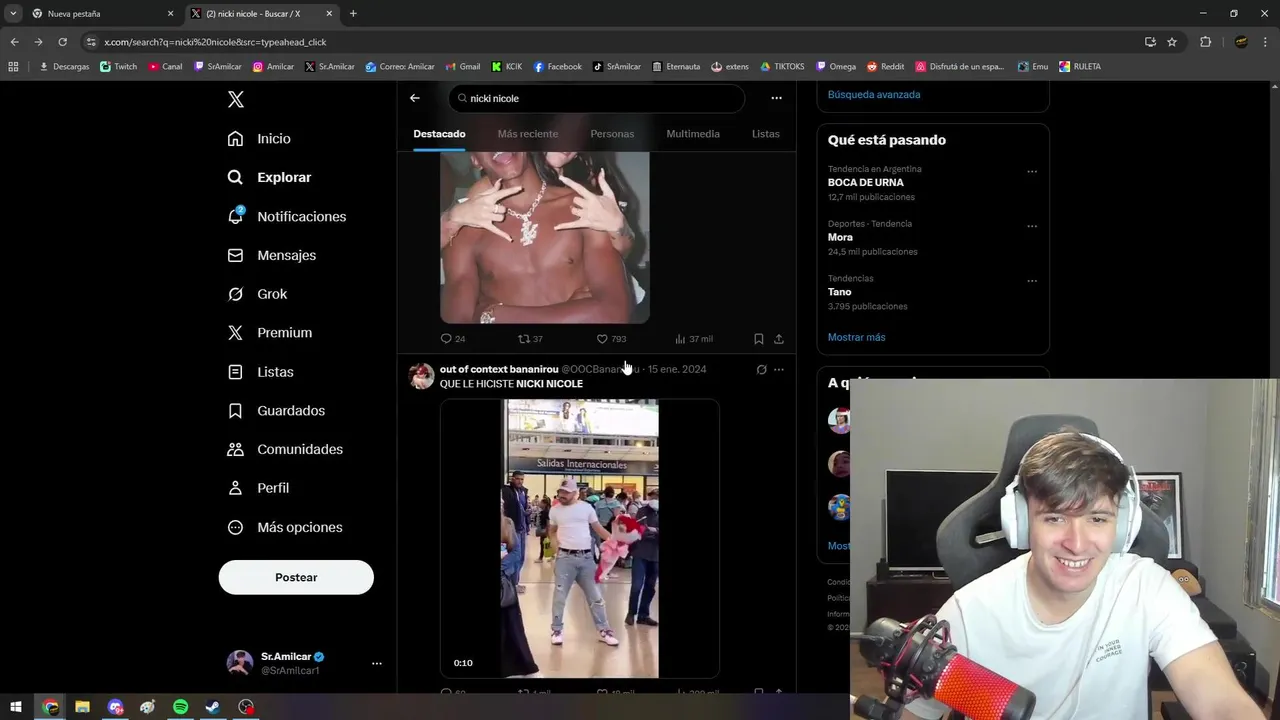1280x720 pixels.
Task: Open Mensajes in the sidebar
Action: tap(271, 255)
